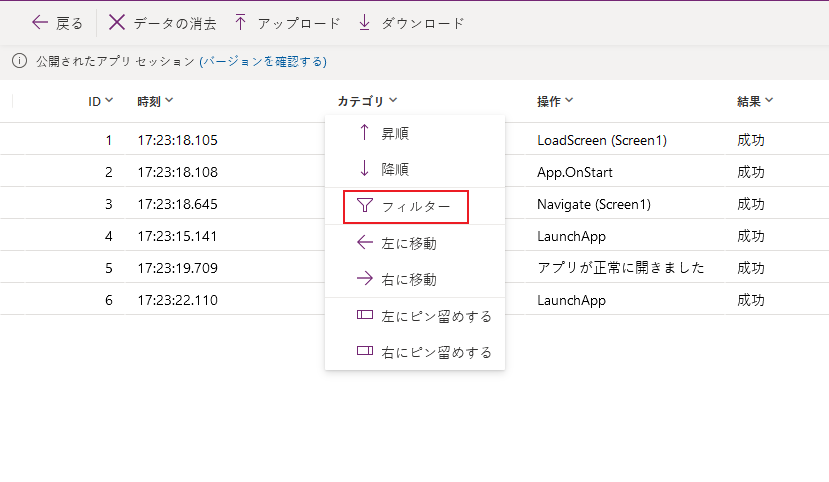Click the funnel icon beside フィルター
The width and height of the screenshot is (829, 482).
(x=365, y=205)
